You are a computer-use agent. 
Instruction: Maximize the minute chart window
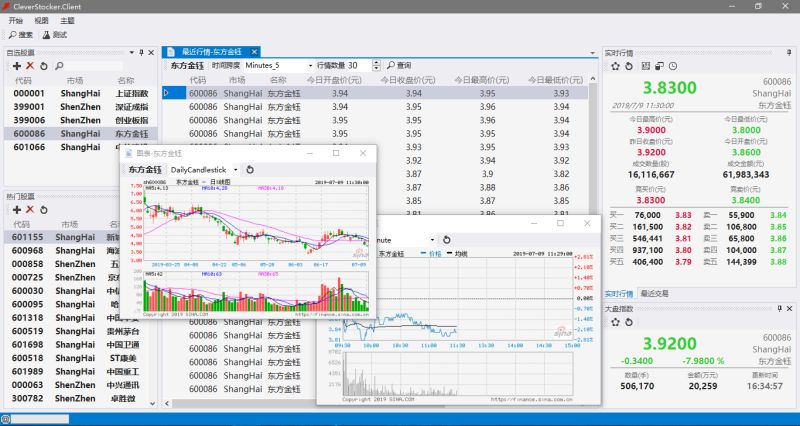pos(561,223)
